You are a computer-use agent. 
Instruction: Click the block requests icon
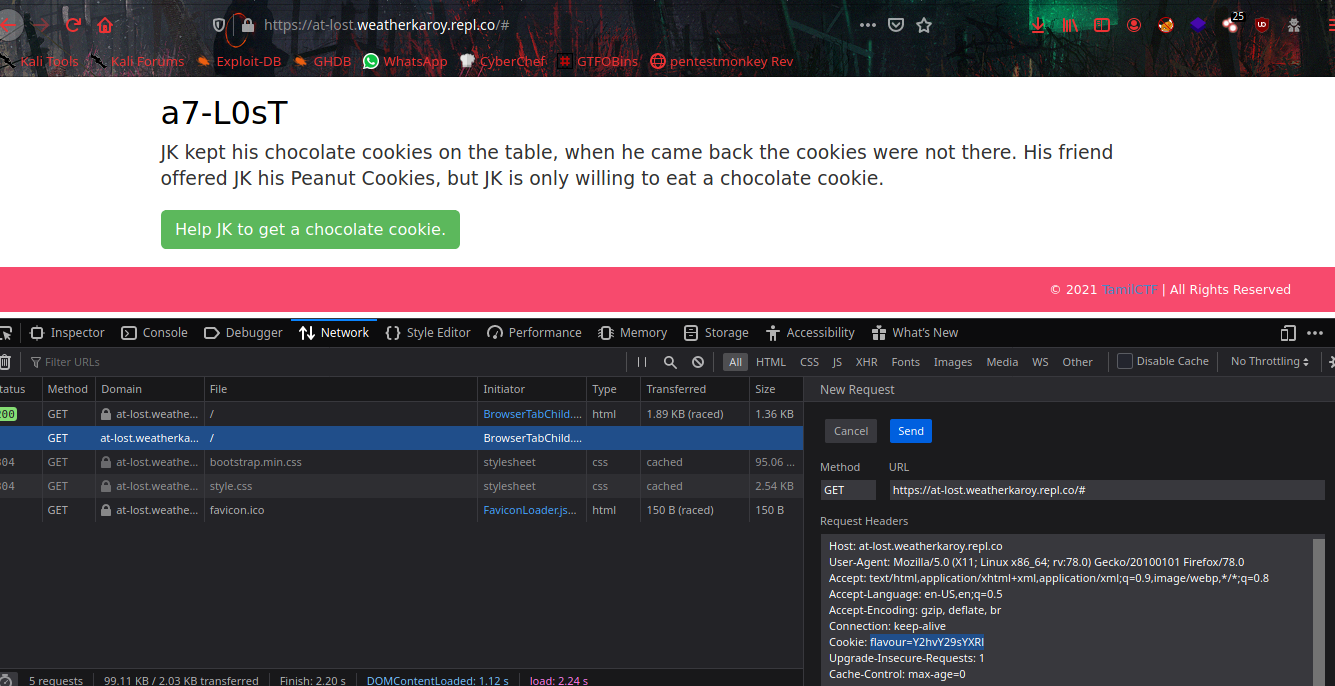click(x=697, y=361)
